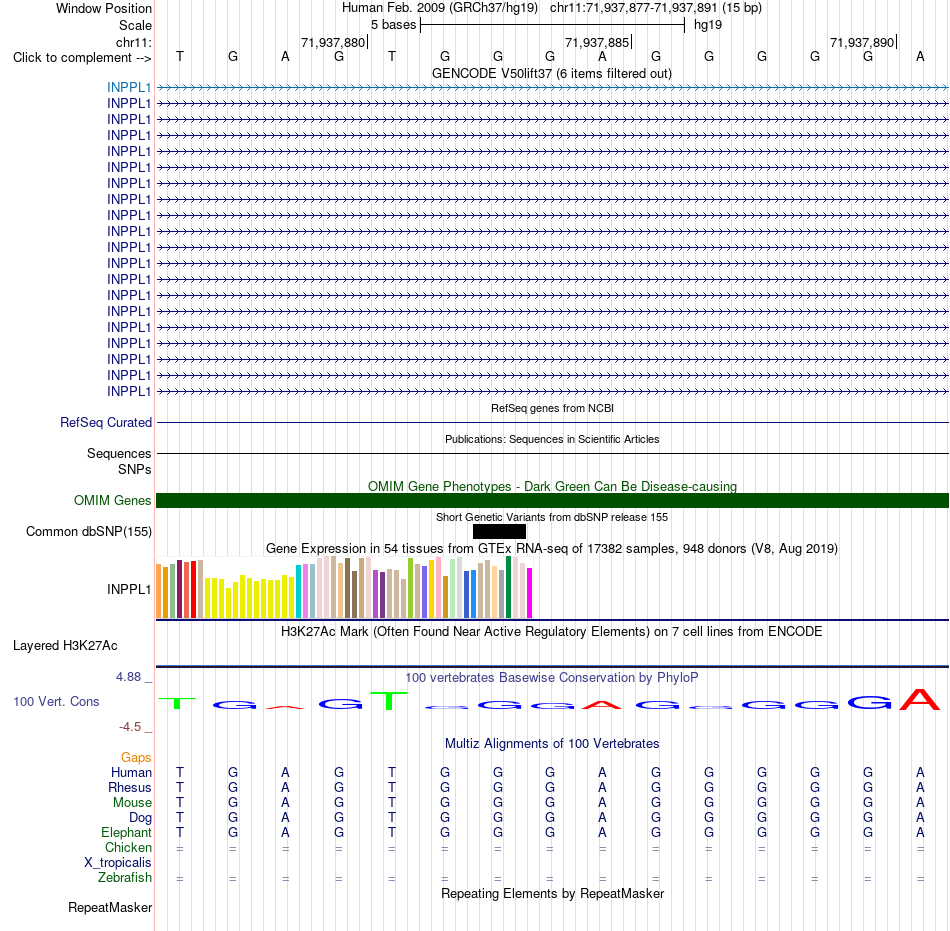Viewport: 950px width, 931px height.
Task: Click the '5 bases' scale bar
Action: tap(552, 25)
